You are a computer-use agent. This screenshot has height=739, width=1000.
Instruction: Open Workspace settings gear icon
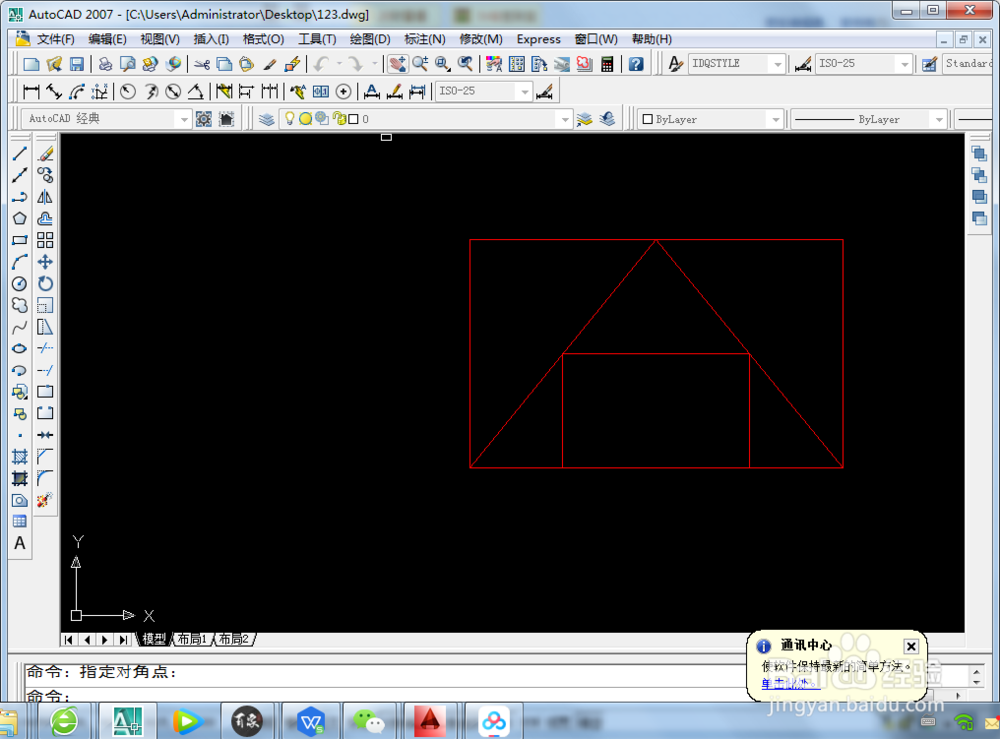point(203,119)
